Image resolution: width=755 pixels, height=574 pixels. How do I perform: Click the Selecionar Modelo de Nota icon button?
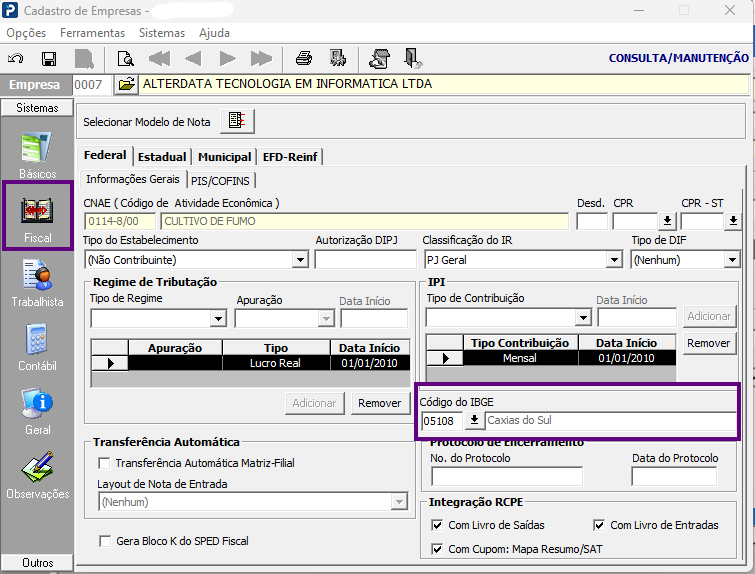[x=237, y=121]
